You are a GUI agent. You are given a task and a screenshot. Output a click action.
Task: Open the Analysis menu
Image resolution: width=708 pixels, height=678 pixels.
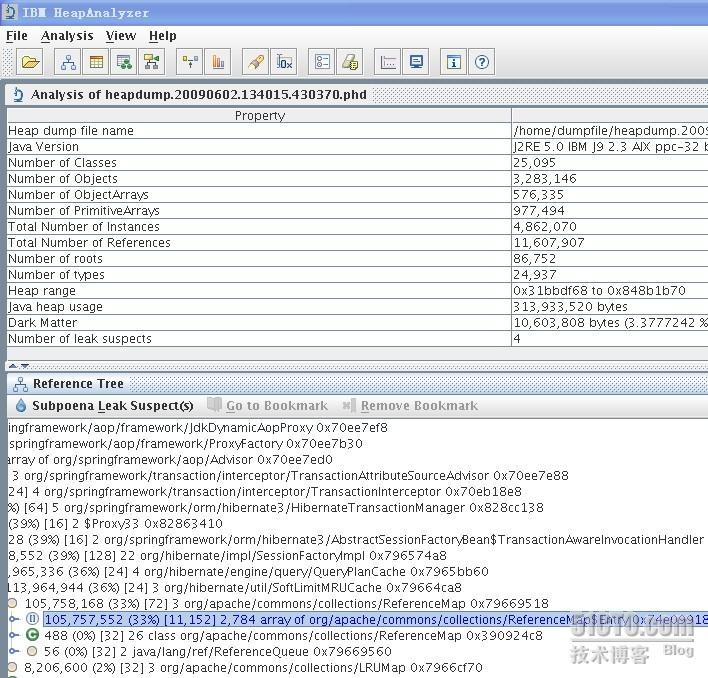[67, 36]
